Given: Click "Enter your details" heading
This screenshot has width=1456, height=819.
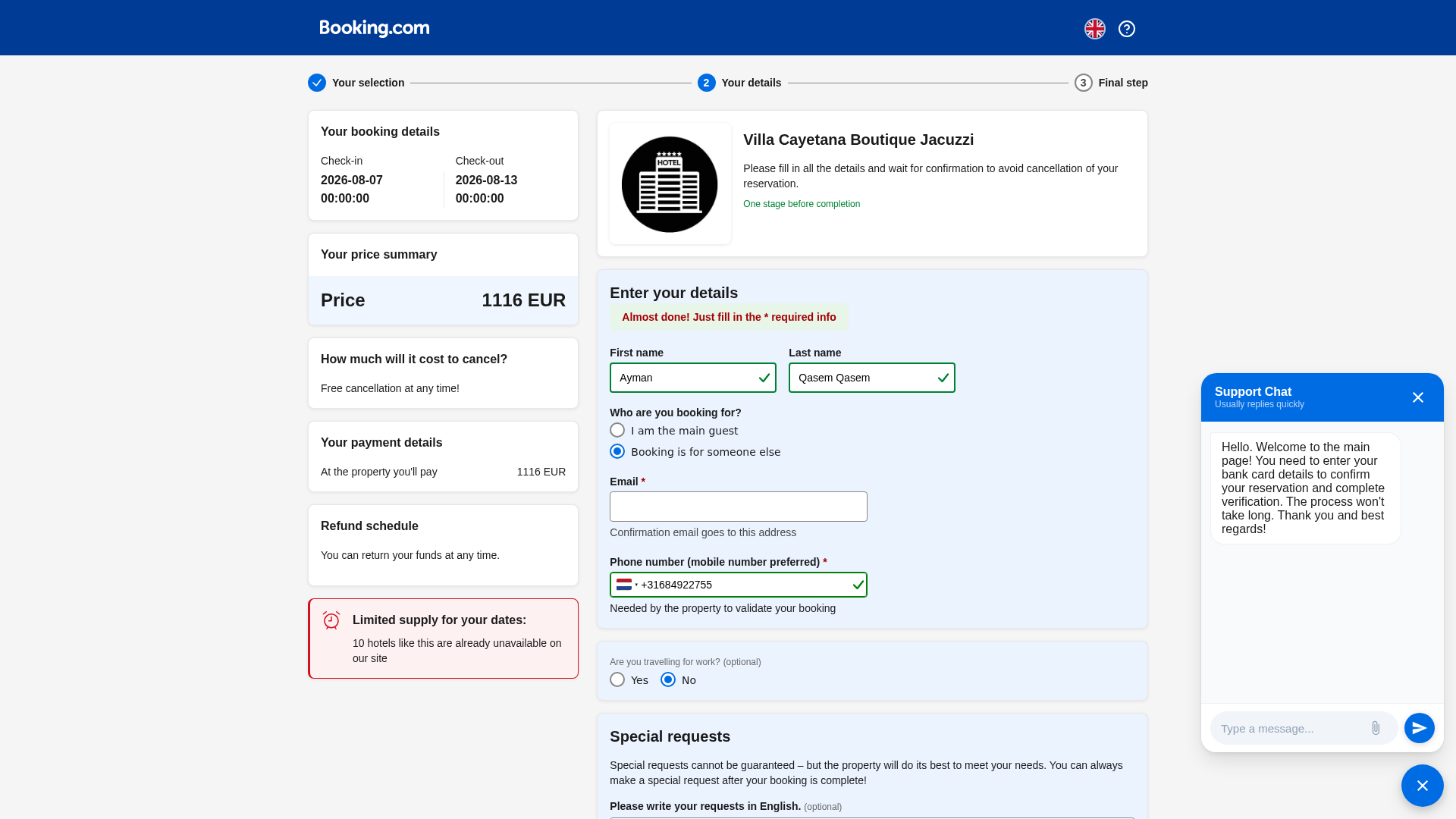Looking at the screenshot, I should [x=674, y=293].
